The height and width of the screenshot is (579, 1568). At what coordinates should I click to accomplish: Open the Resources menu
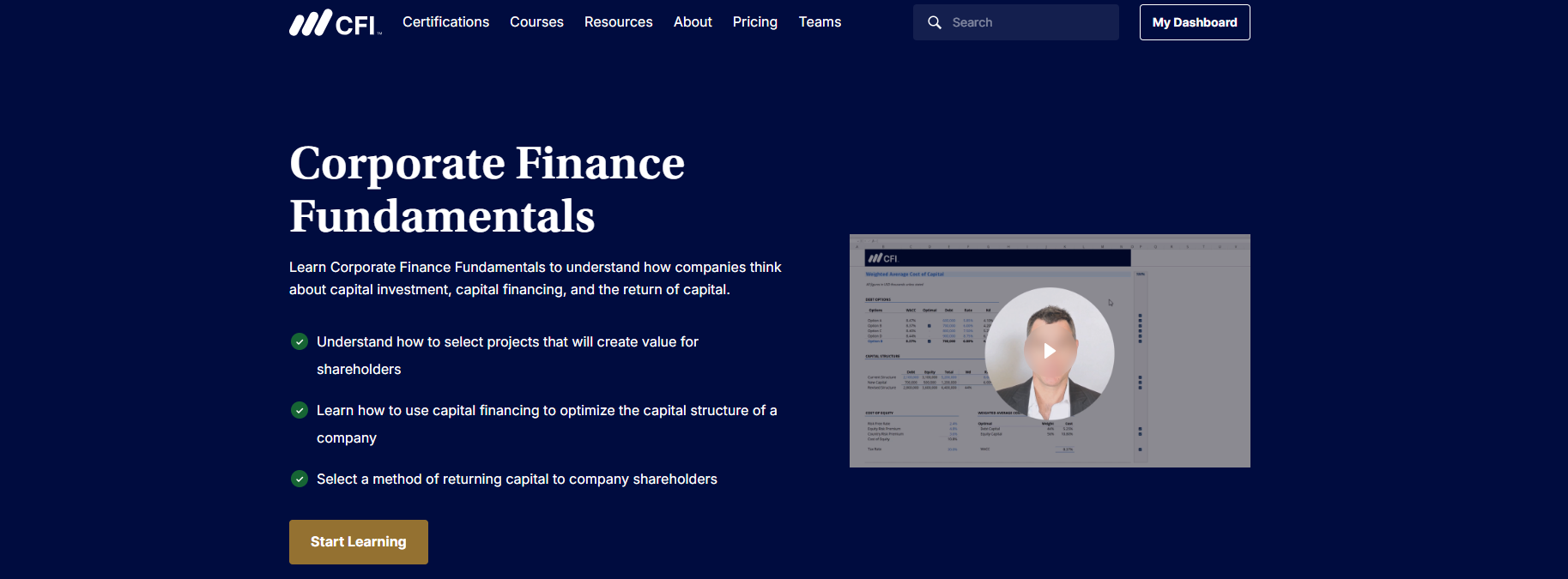point(618,22)
